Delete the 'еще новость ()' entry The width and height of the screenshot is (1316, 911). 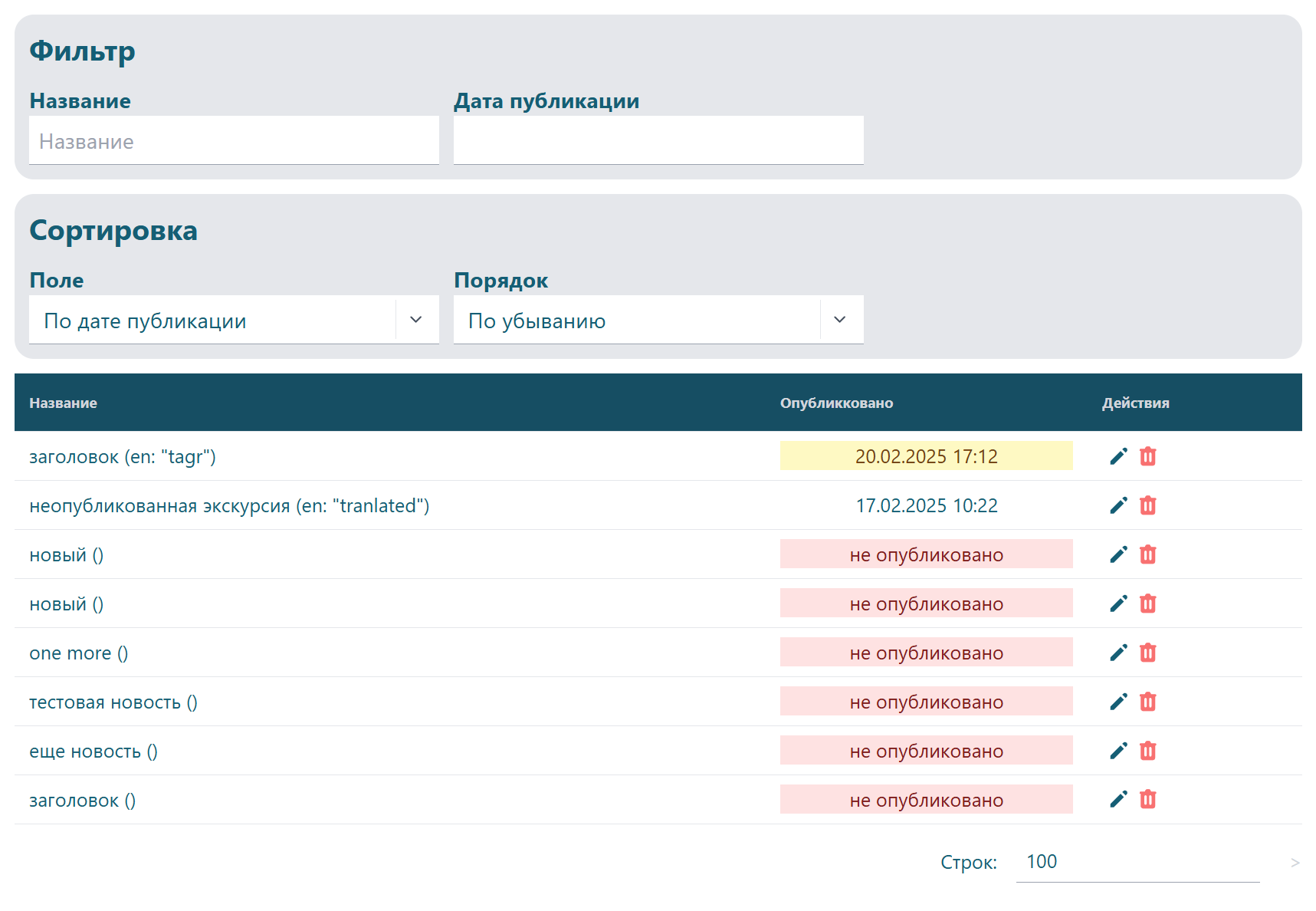coord(1147,751)
